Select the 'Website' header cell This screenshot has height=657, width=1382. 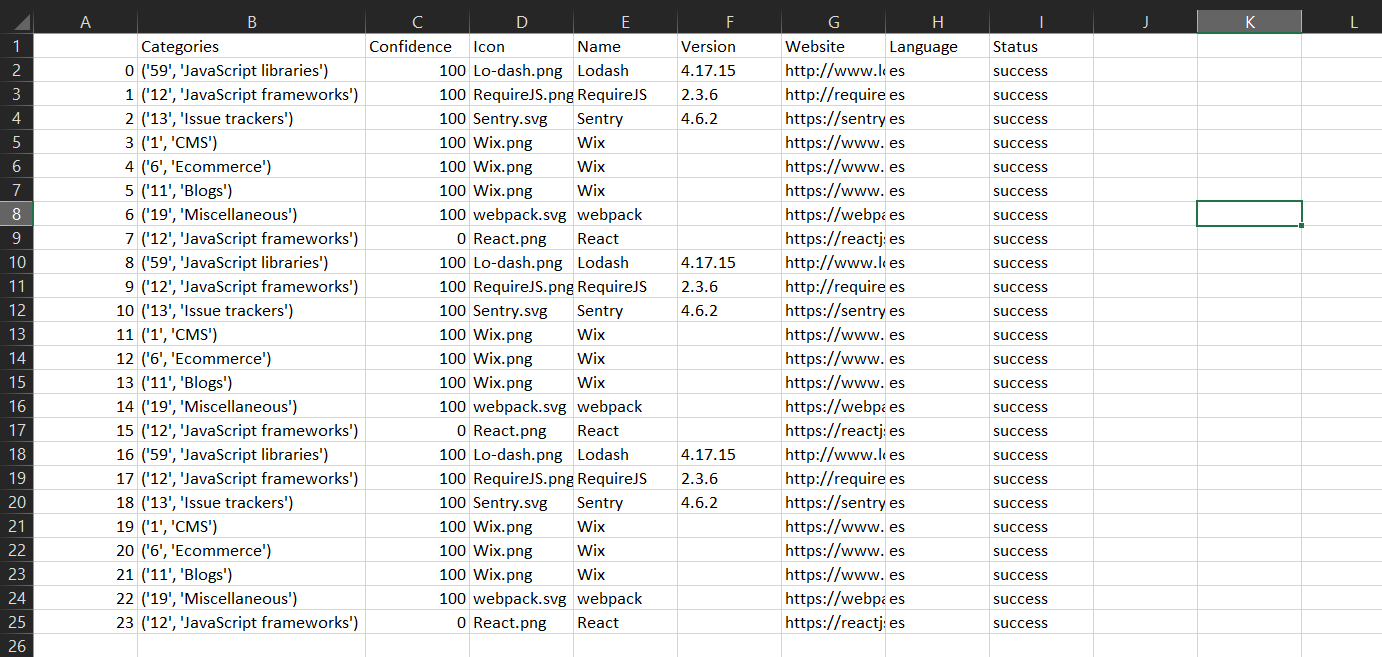(833, 46)
